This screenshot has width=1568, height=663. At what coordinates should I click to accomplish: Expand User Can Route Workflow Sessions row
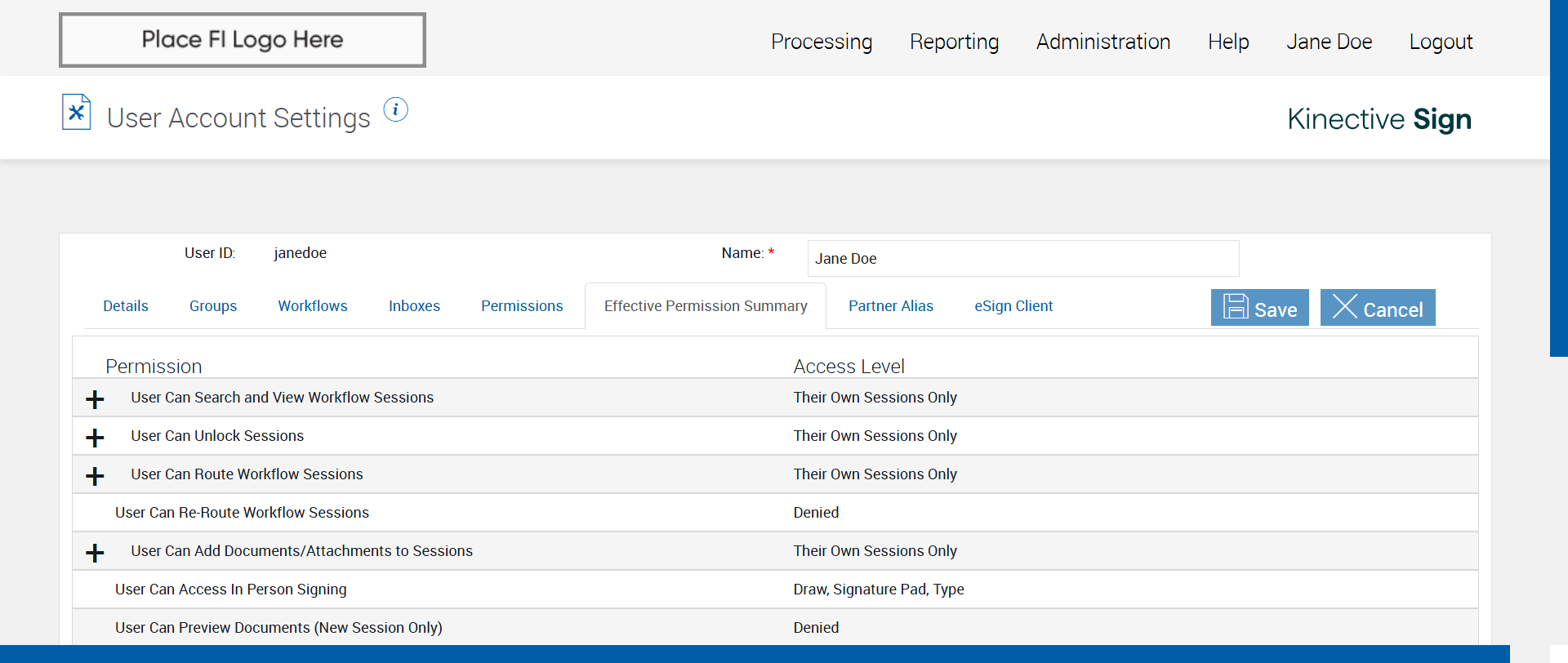(x=95, y=476)
